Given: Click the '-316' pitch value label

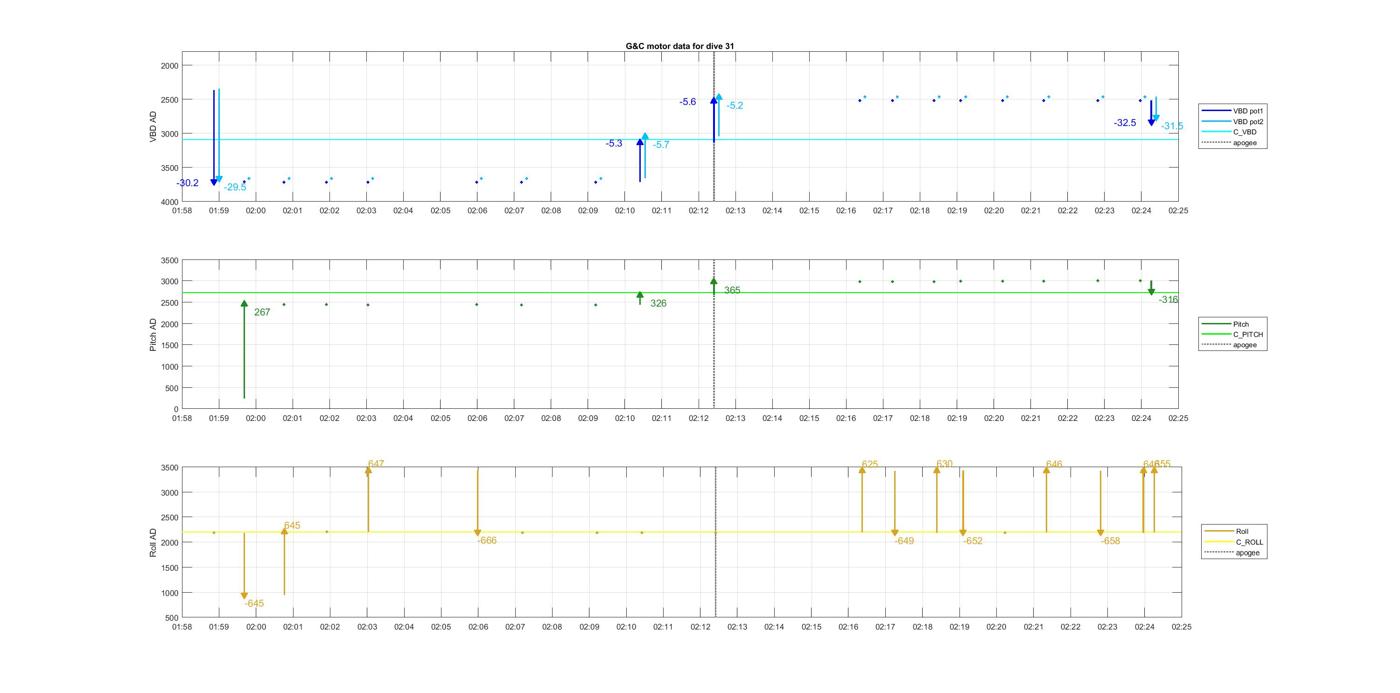Looking at the screenshot, I should point(1168,301).
